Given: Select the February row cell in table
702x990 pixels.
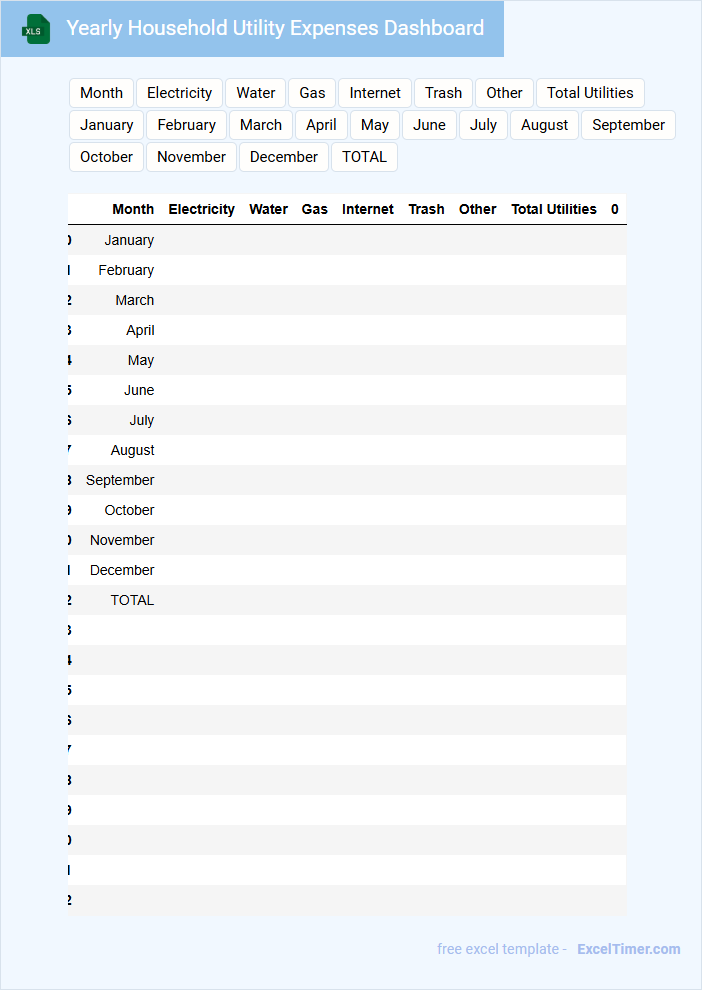Looking at the screenshot, I should (126, 270).
